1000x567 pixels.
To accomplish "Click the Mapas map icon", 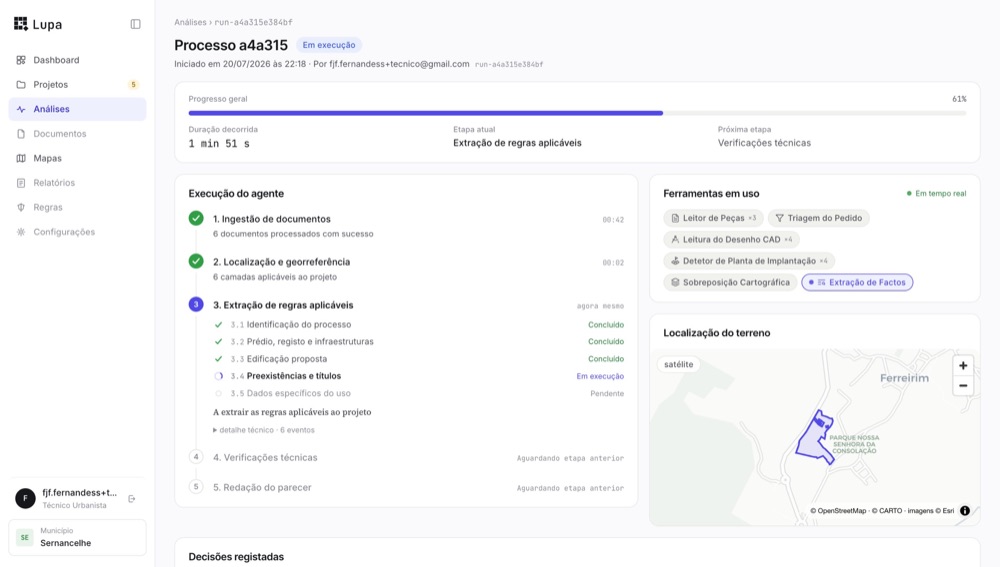I will click(21, 158).
